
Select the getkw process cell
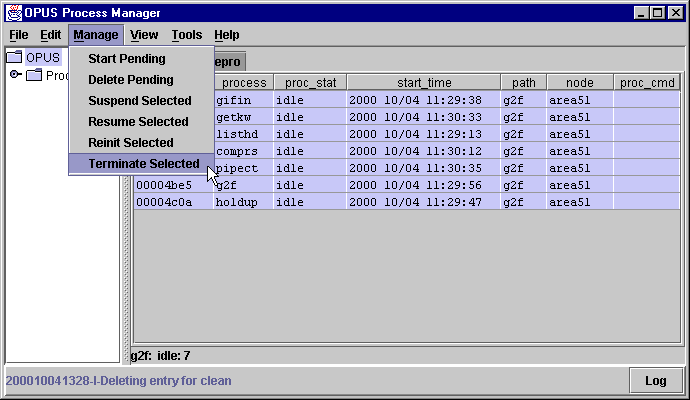click(x=244, y=117)
